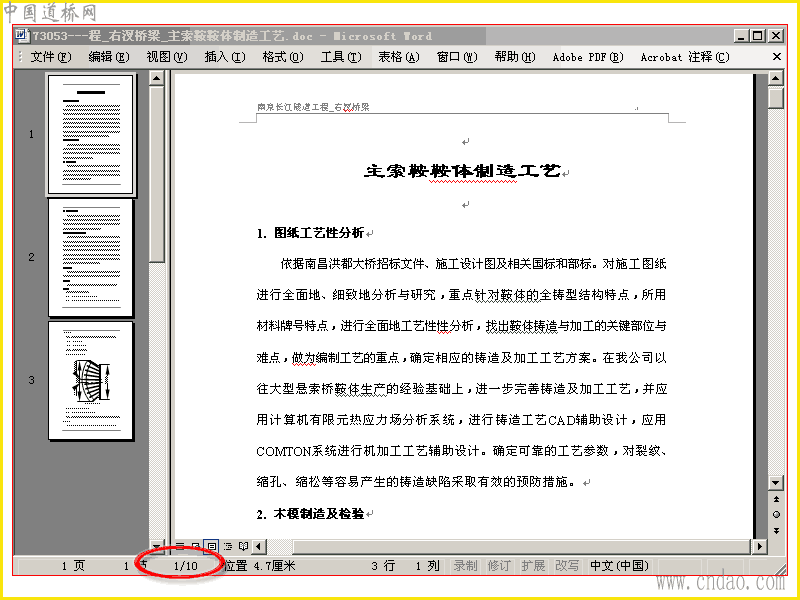Click horizontal scrollbar left arrow
The image size is (800, 600).
pos(259,546)
